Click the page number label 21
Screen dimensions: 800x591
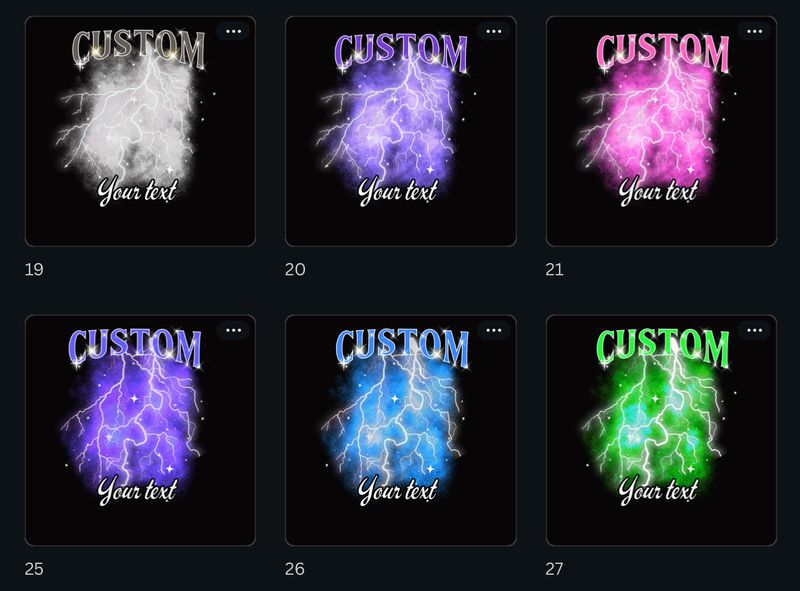point(555,269)
